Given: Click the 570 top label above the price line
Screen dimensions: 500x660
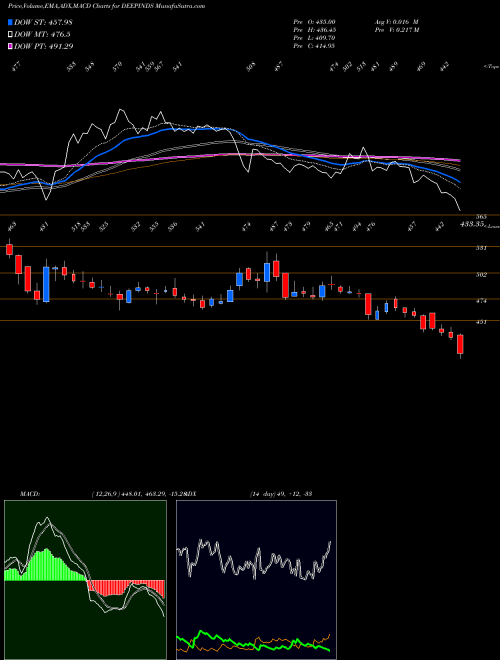Looking at the screenshot, I should click(117, 66).
